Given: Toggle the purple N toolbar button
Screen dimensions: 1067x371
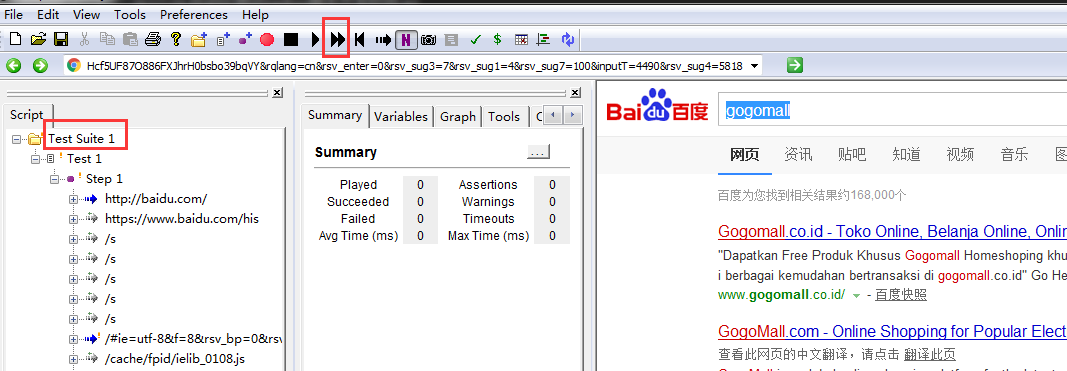Looking at the screenshot, I should click(406, 39).
